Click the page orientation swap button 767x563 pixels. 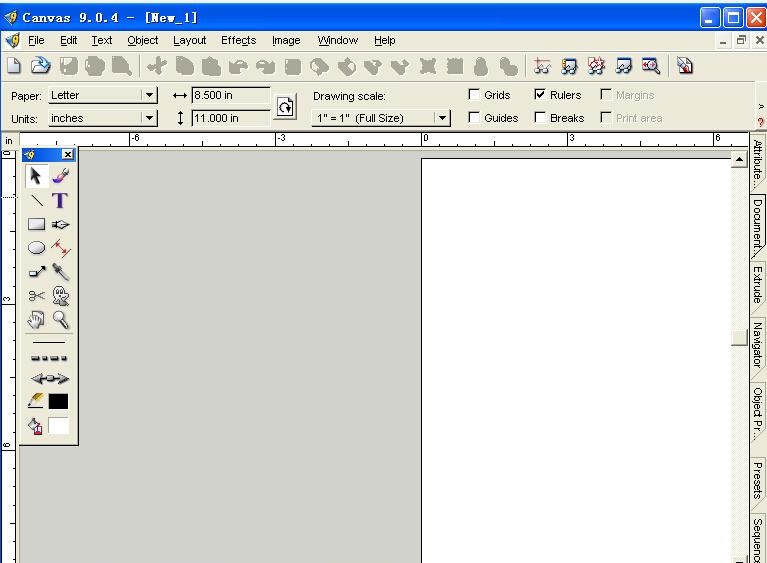coord(285,107)
